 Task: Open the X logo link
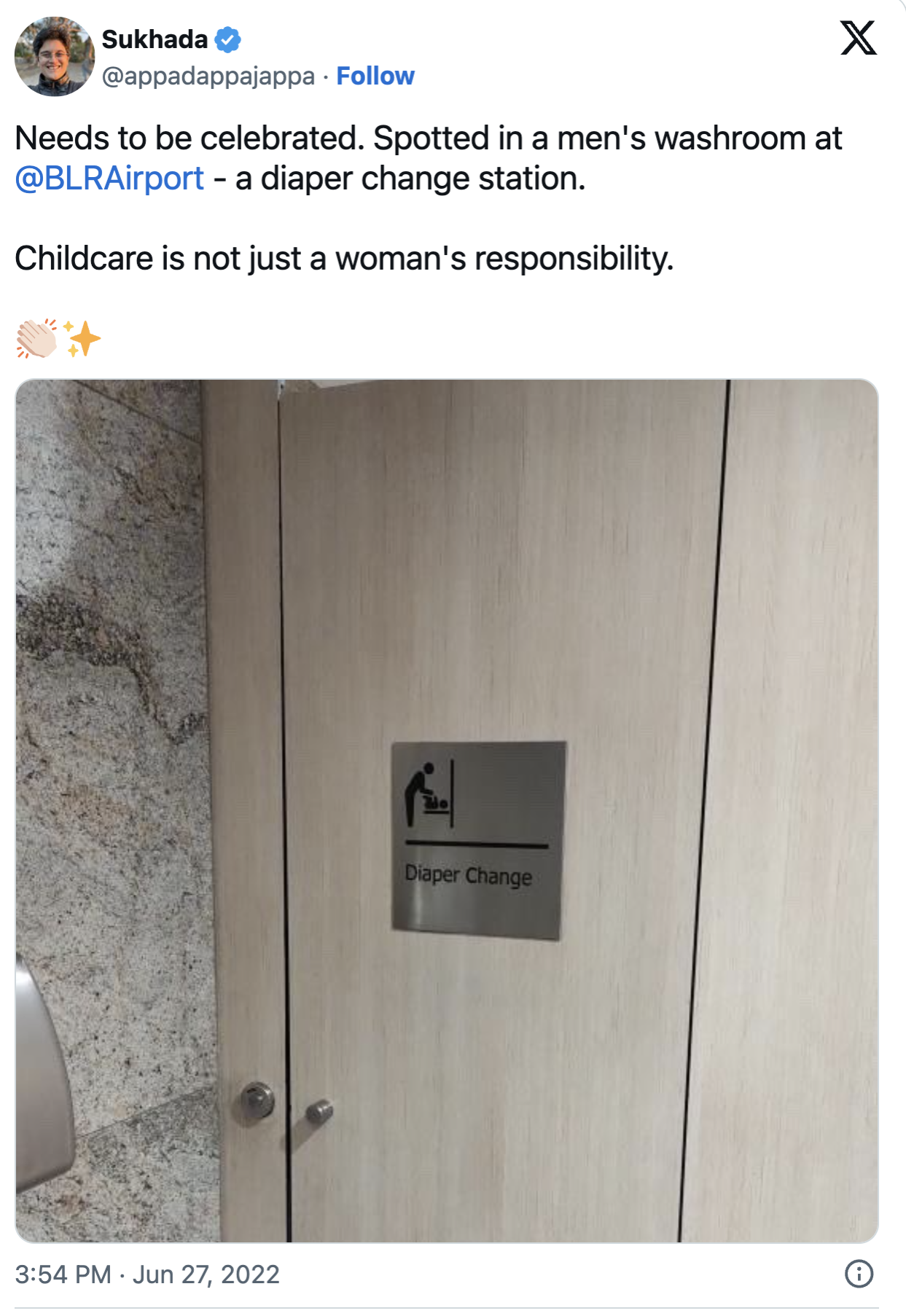[x=859, y=38]
